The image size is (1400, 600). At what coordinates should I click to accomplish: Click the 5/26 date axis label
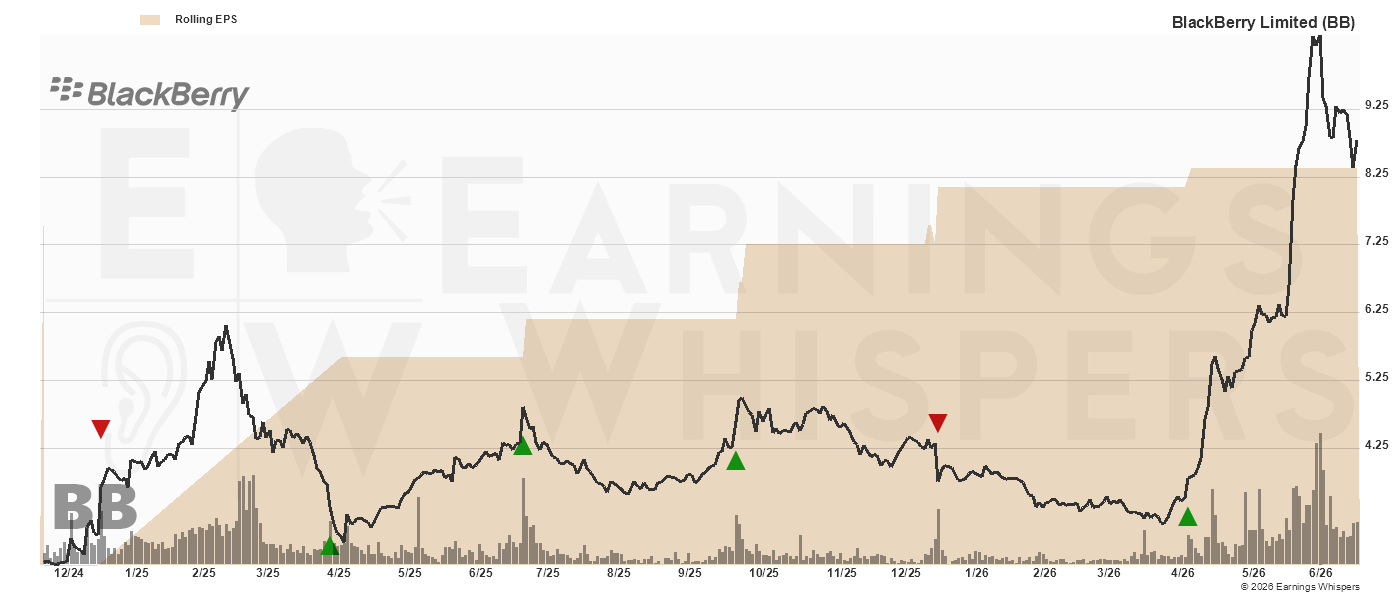pos(1253,573)
